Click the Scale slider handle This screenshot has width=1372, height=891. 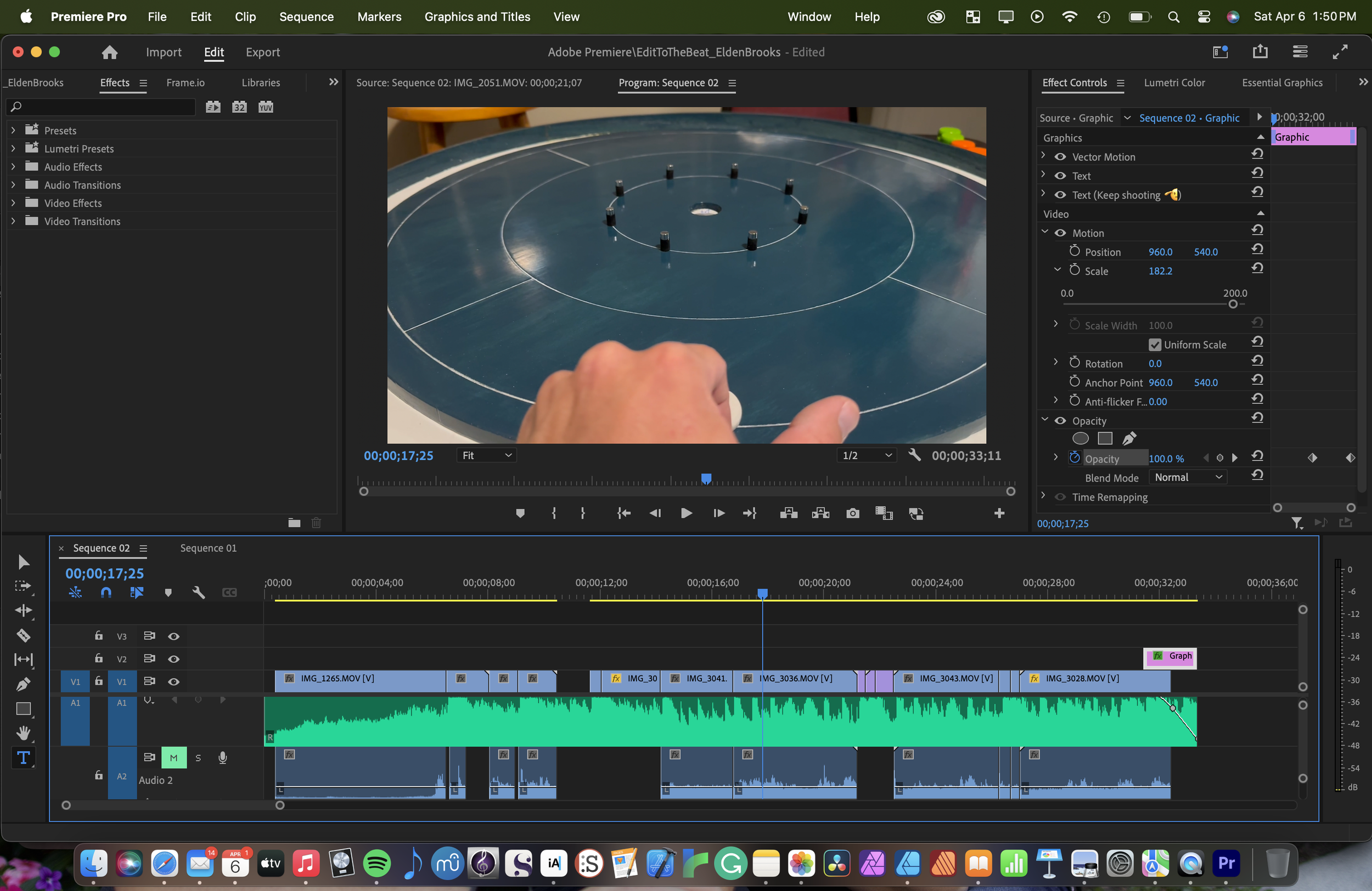(1233, 304)
